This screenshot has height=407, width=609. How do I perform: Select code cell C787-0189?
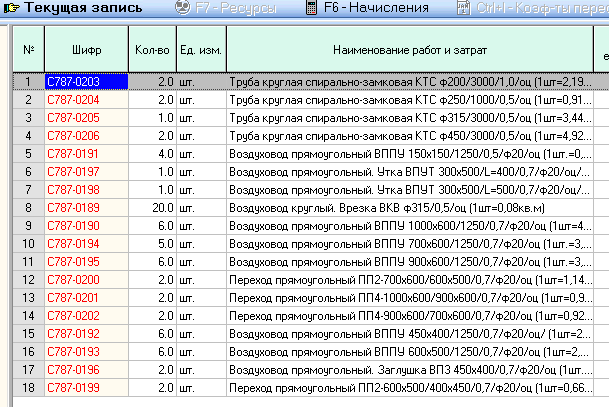[87, 208]
